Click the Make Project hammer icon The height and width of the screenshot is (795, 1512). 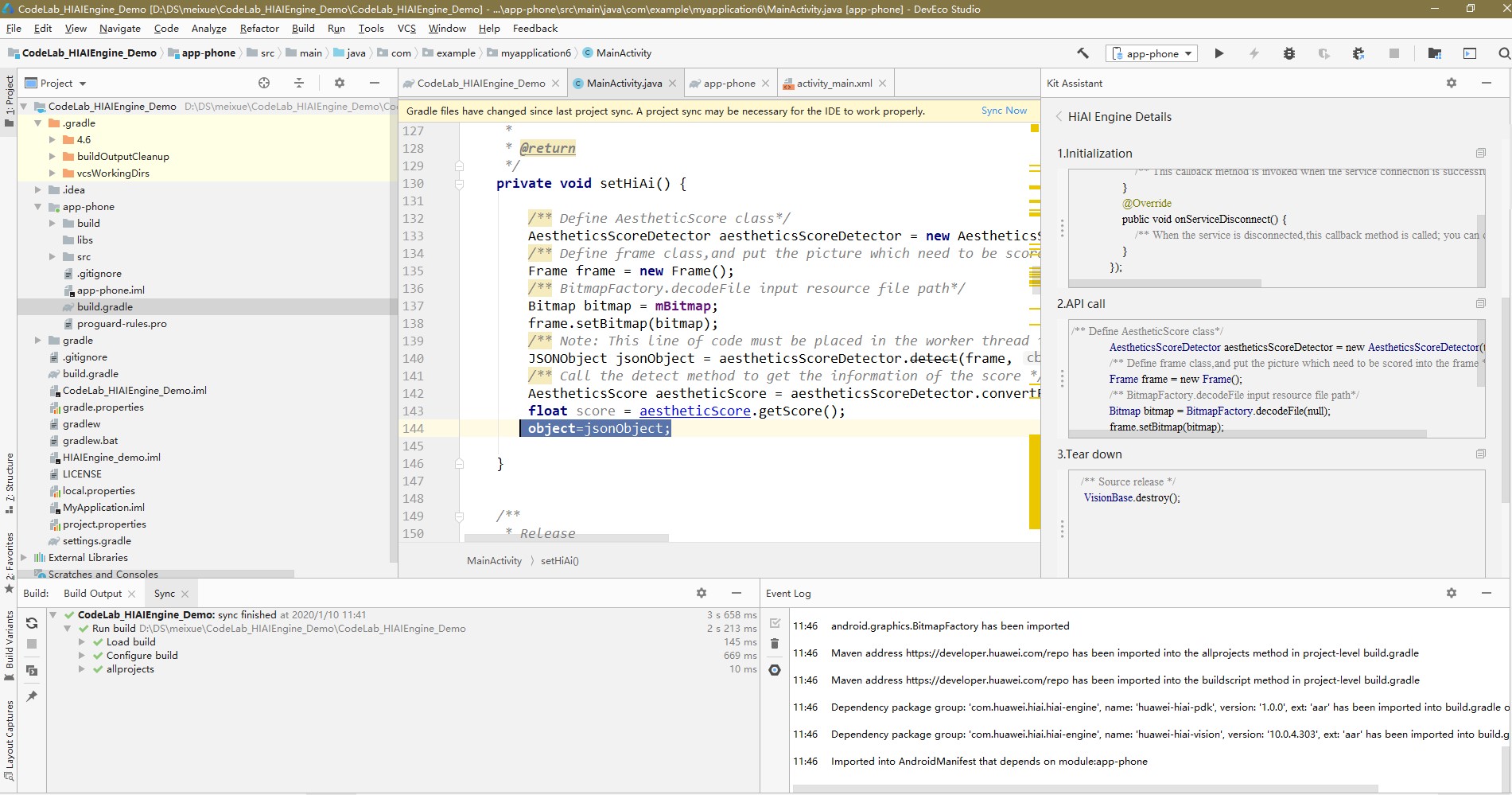pyautogui.click(x=1082, y=53)
